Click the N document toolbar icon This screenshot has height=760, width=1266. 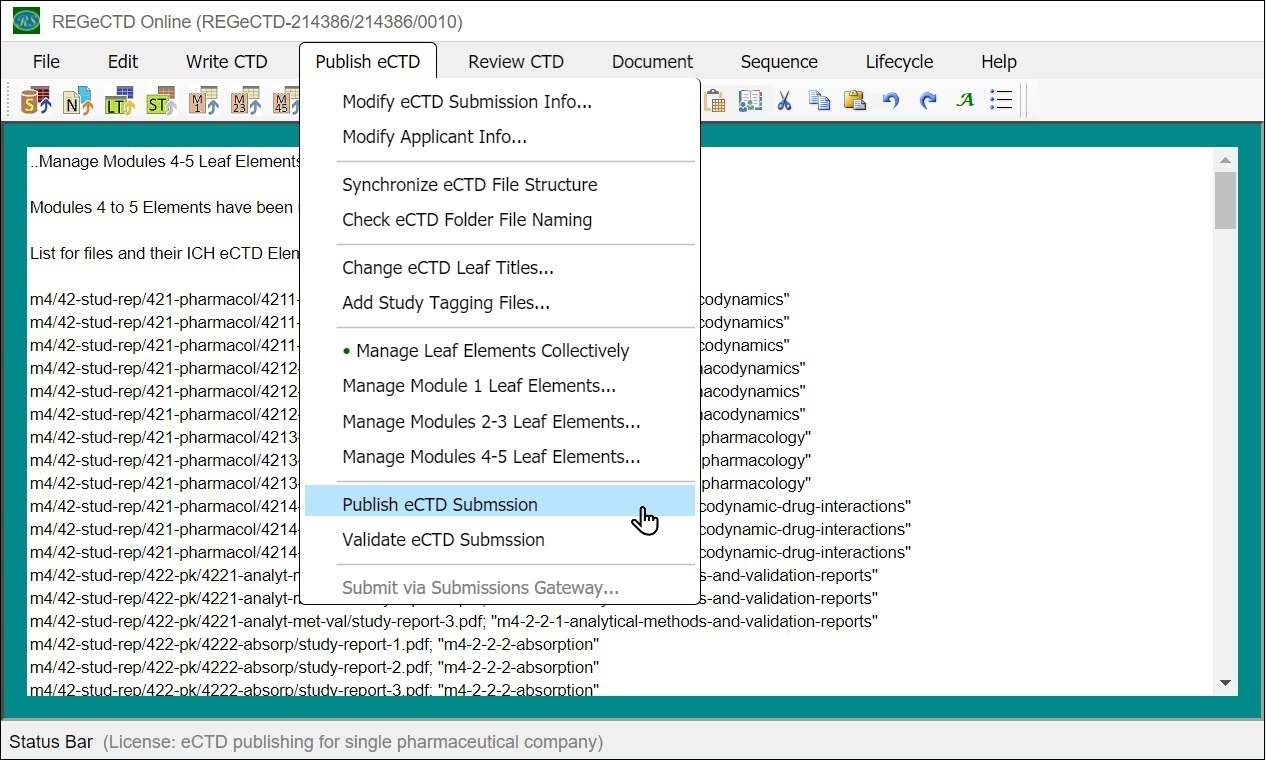[77, 101]
